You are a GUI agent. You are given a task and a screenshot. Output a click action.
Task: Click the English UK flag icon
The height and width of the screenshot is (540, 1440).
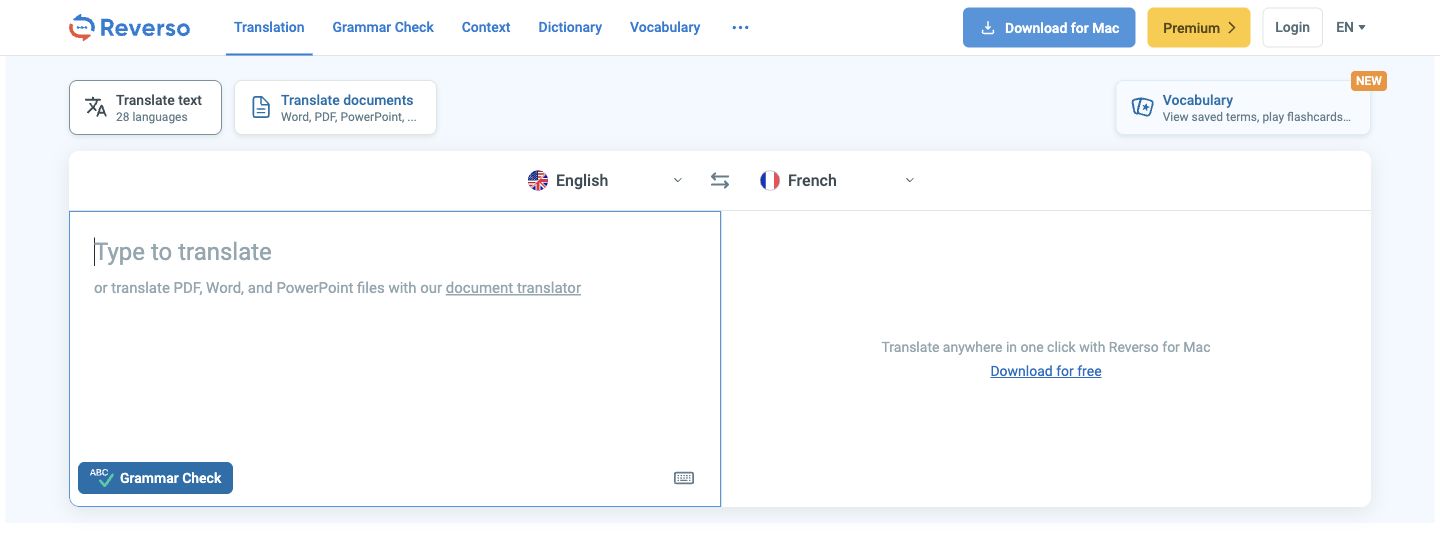pyautogui.click(x=538, y=181)
